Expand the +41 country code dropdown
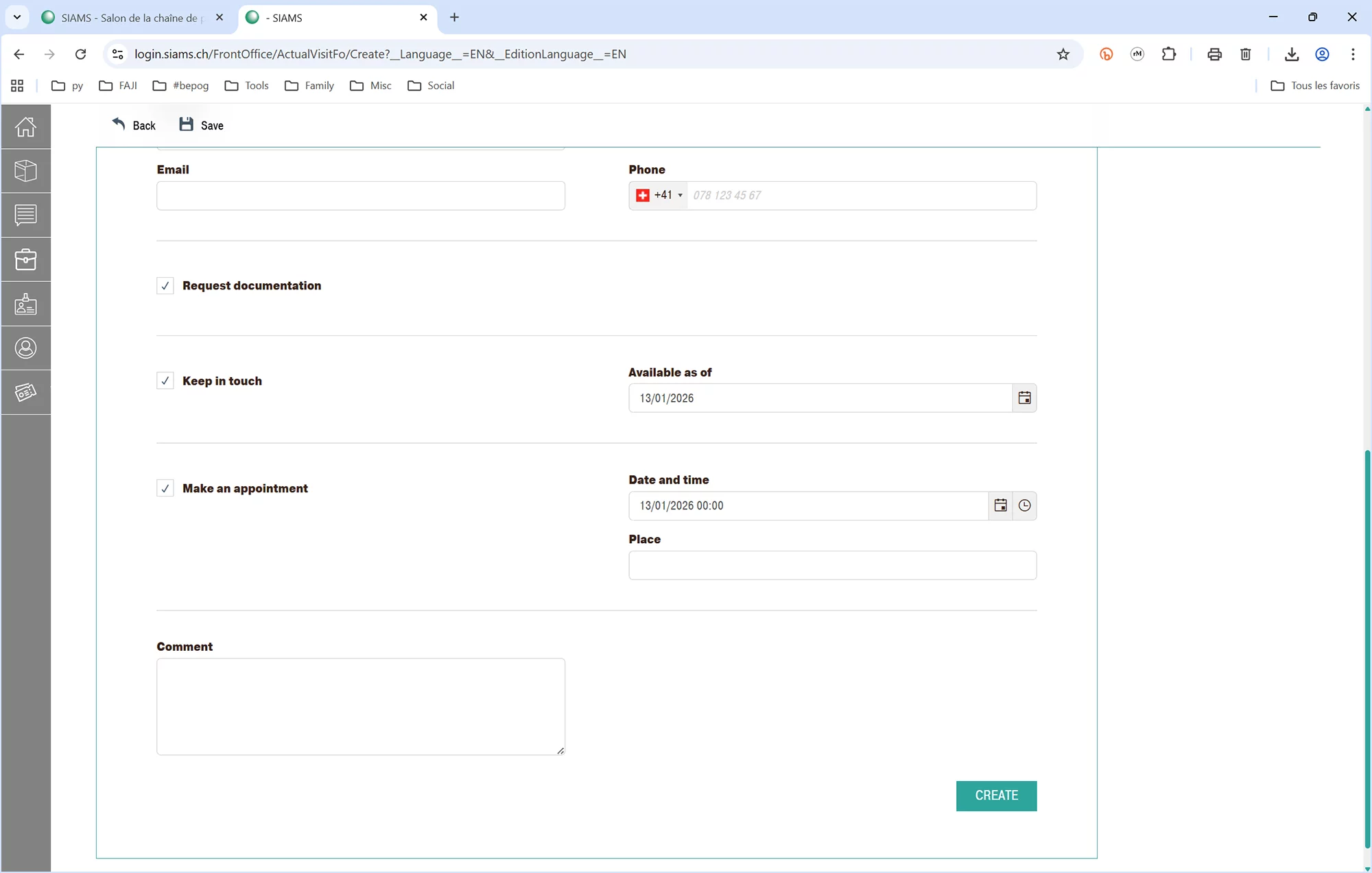Image resolution: width=1372 pixels, height=873 pixels. [659, 195]
